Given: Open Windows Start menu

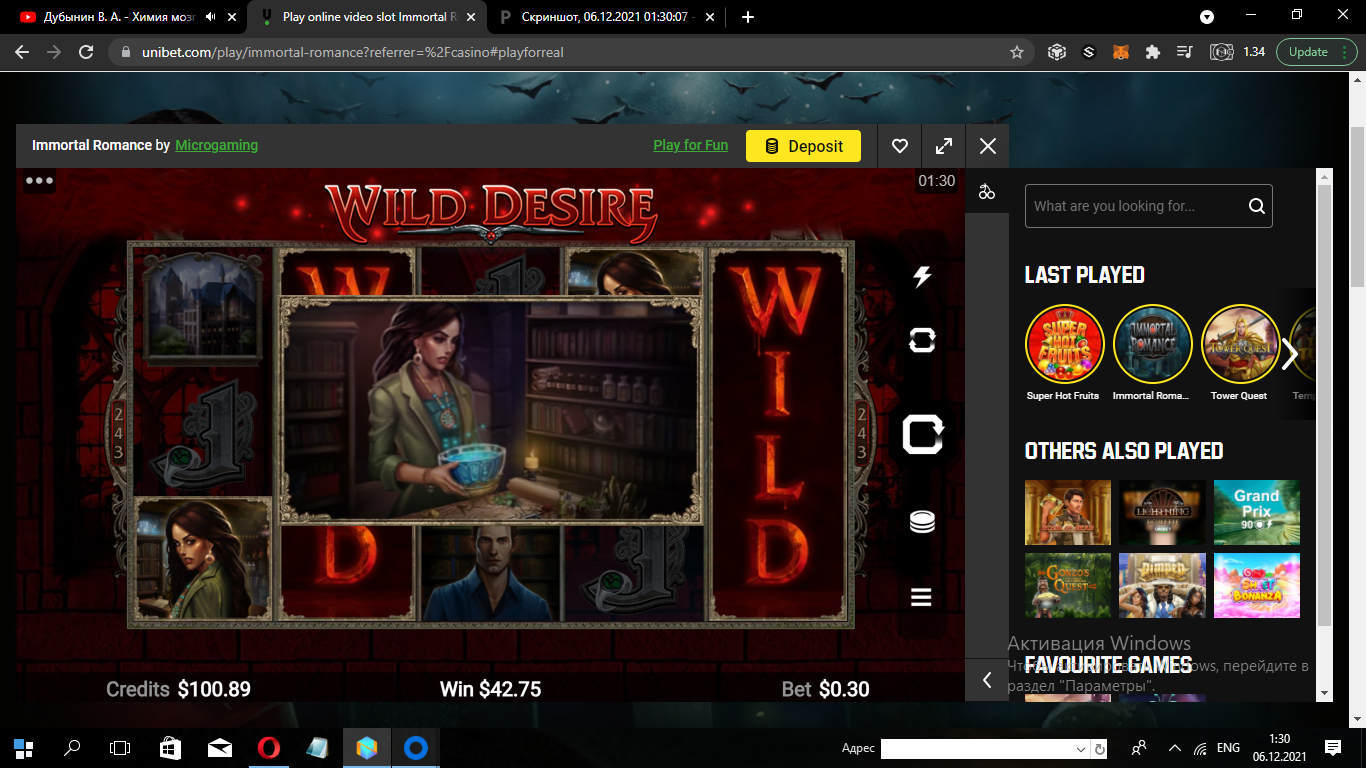Looking at the screenshot, I should point(24,747).
